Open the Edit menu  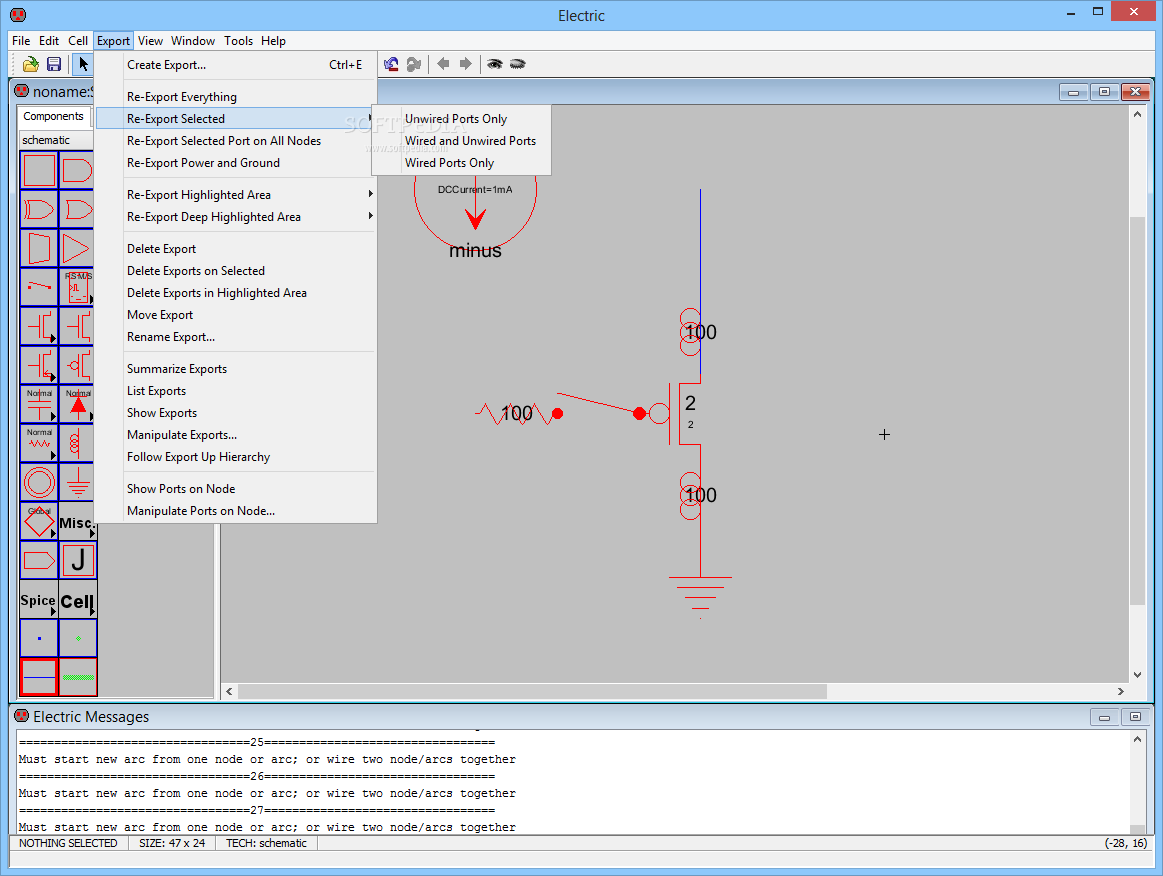click(49, 41)
